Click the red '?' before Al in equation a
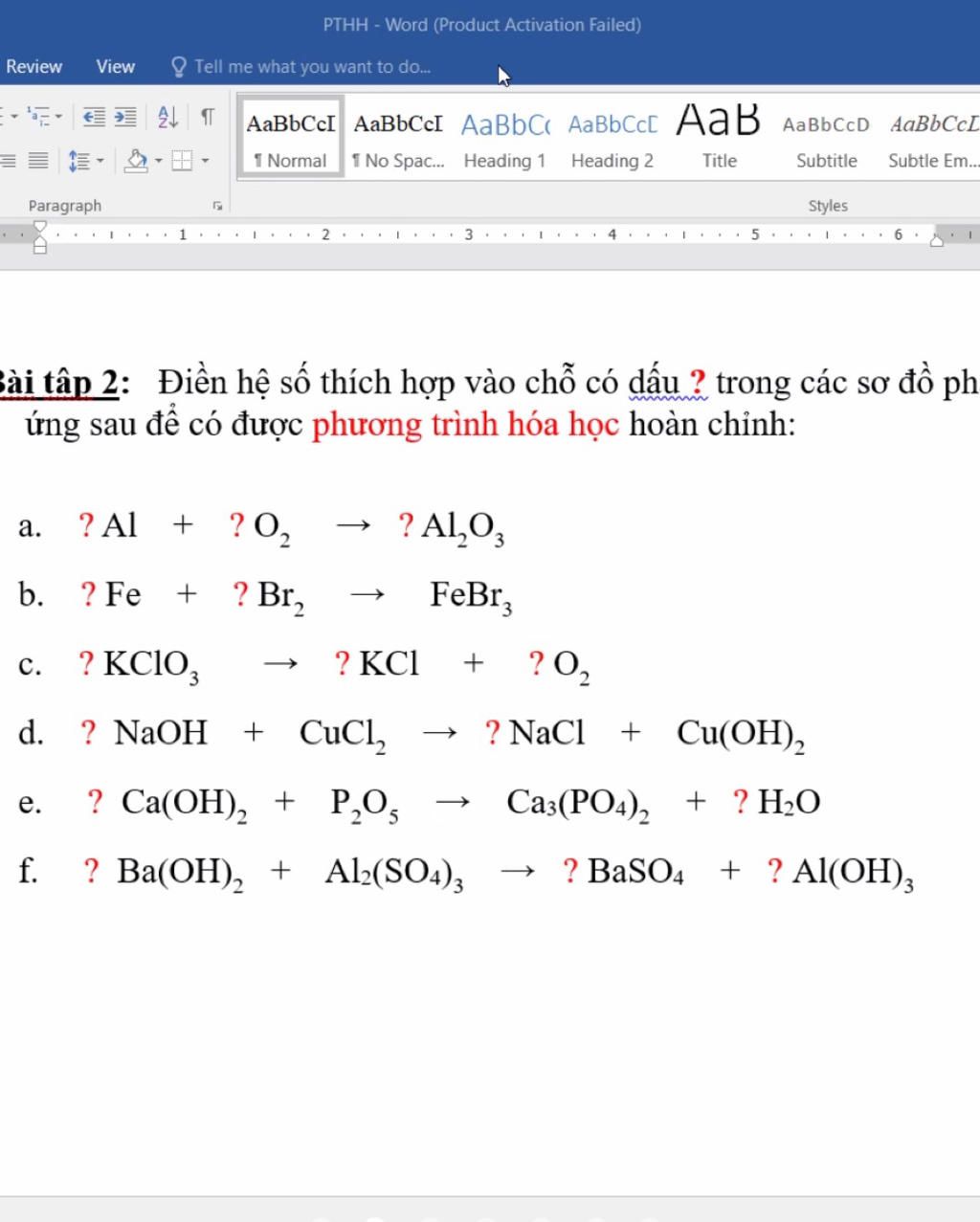 86,525
